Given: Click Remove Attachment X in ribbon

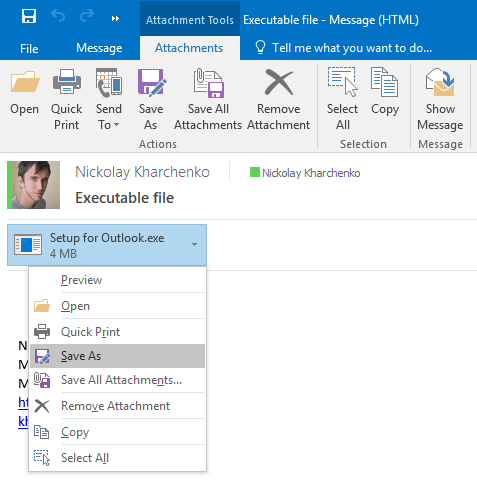Looking at the screenshot, I should tap(279, 99).
